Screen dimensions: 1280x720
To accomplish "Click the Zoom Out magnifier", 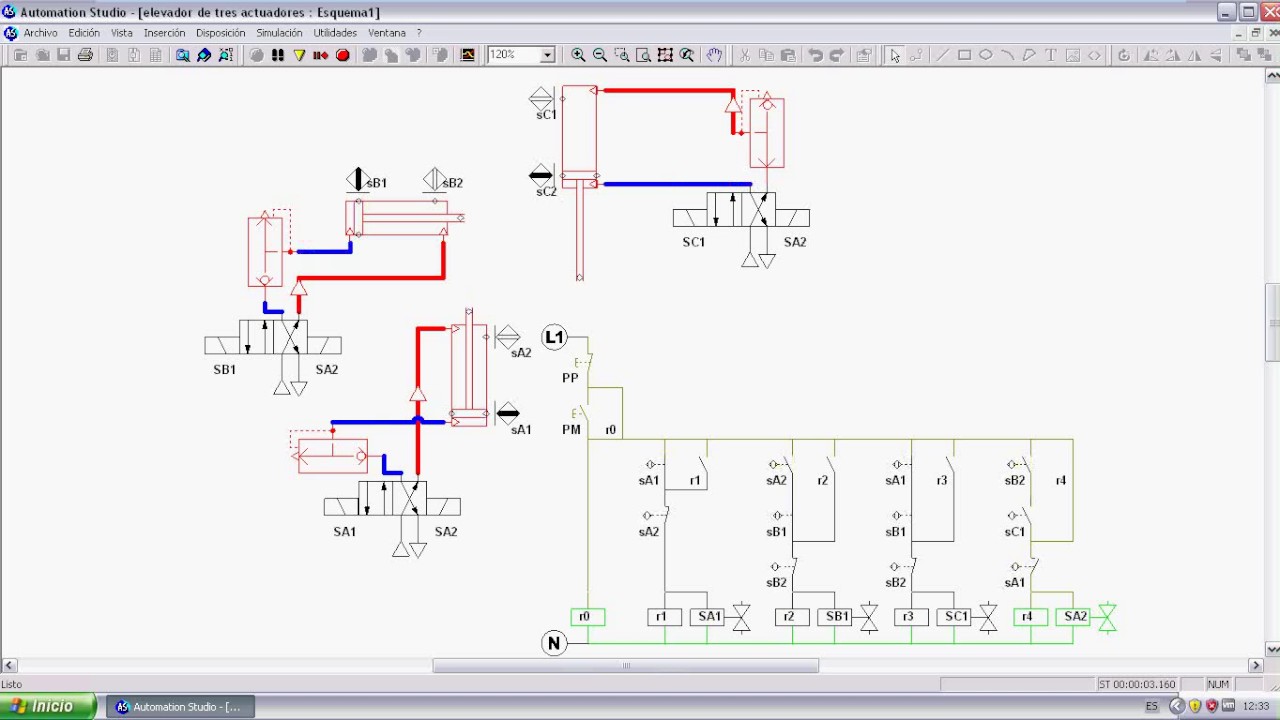I will (x=600, y=55).
